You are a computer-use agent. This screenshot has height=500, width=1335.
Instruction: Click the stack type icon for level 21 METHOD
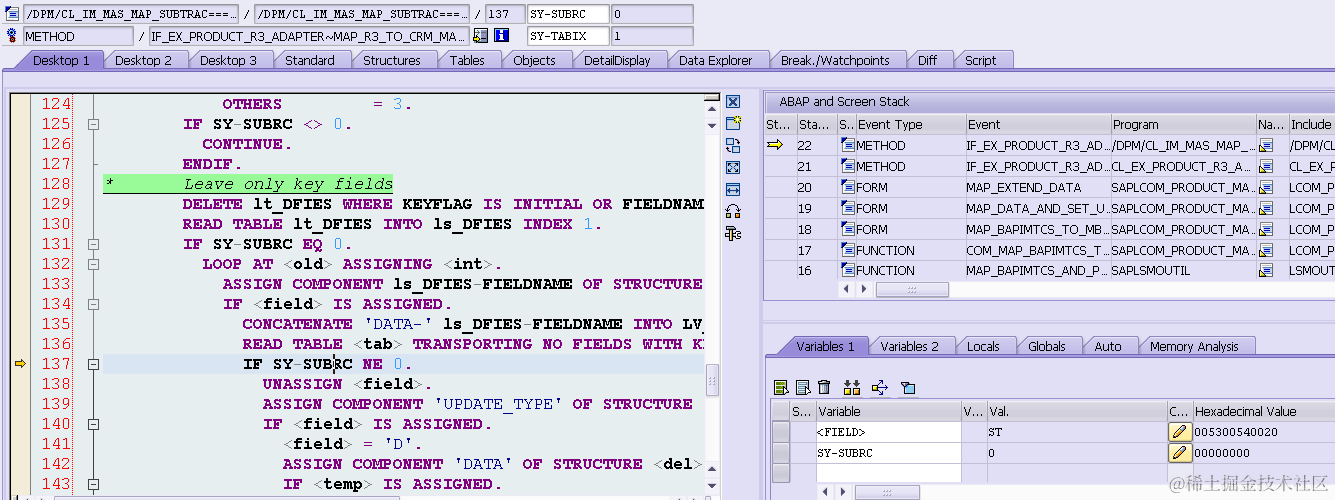tap(847, 167)
